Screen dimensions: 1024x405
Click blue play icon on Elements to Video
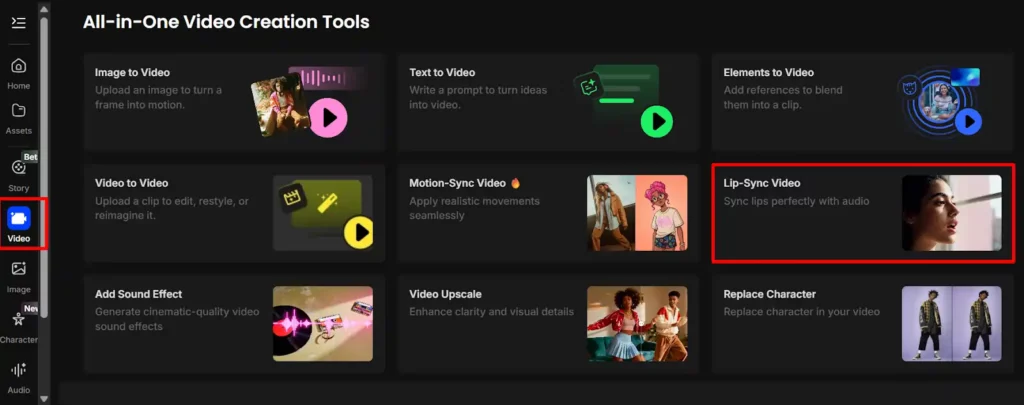[968, 122]
